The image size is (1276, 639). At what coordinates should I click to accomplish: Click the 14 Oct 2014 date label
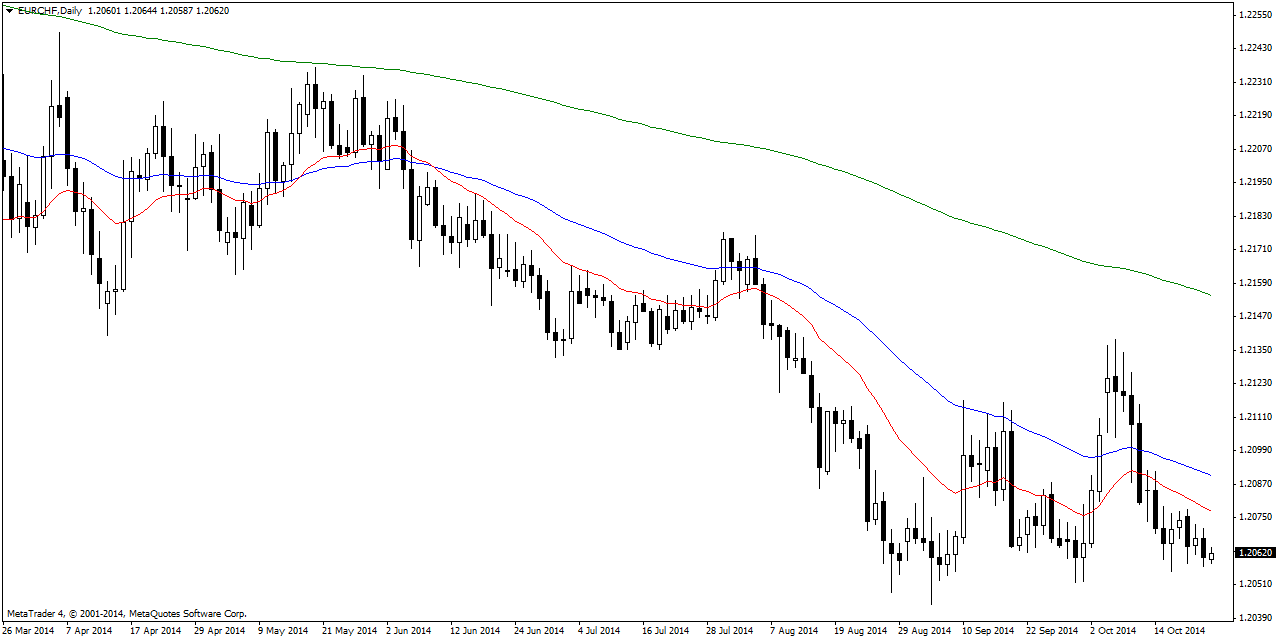[x=1180, y=631]
